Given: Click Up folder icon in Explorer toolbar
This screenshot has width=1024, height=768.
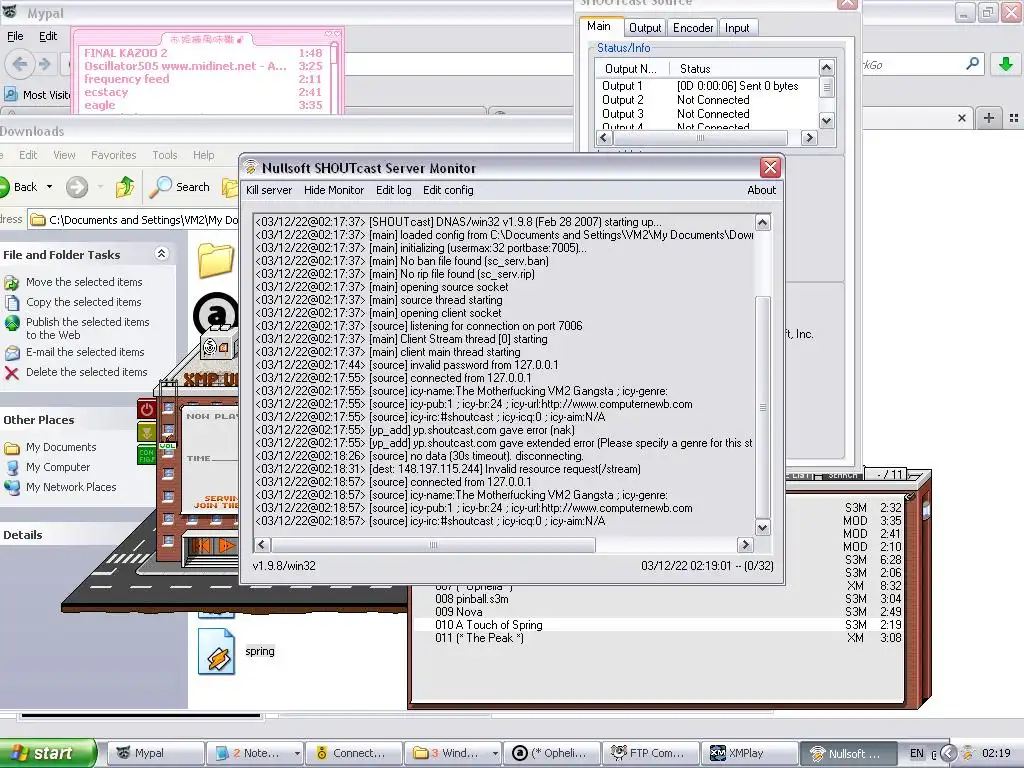Looking at the screenshot, I should tap(125, 187).
